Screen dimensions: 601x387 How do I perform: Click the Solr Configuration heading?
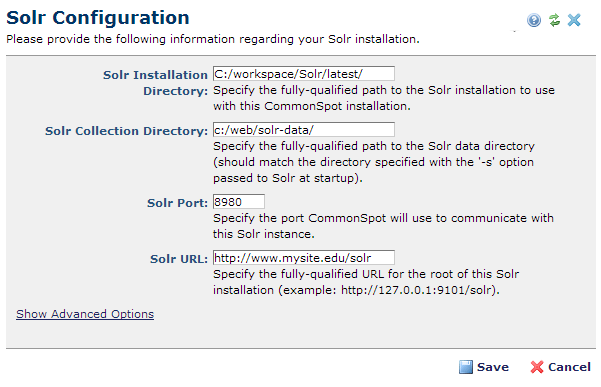pyautogui.click(x=98, y=18)
